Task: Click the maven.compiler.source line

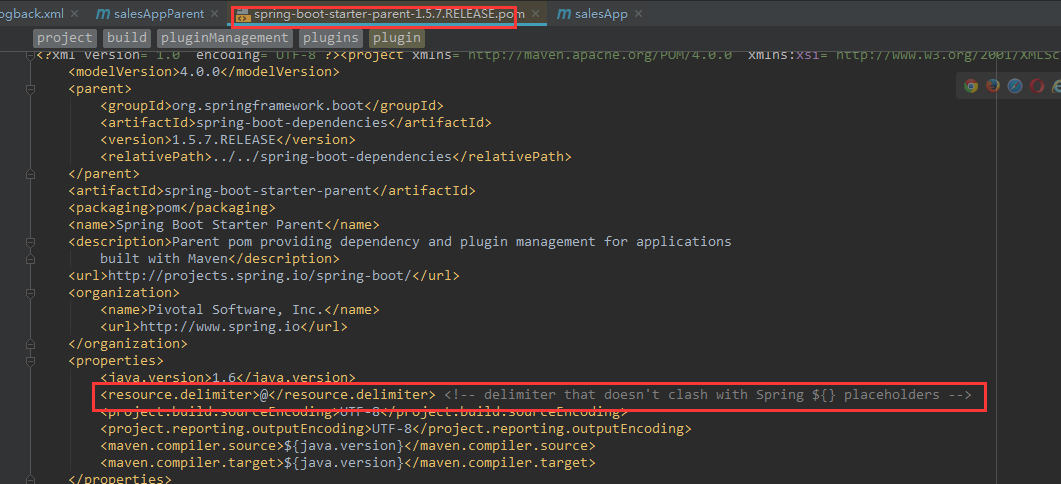Action: 348,445
